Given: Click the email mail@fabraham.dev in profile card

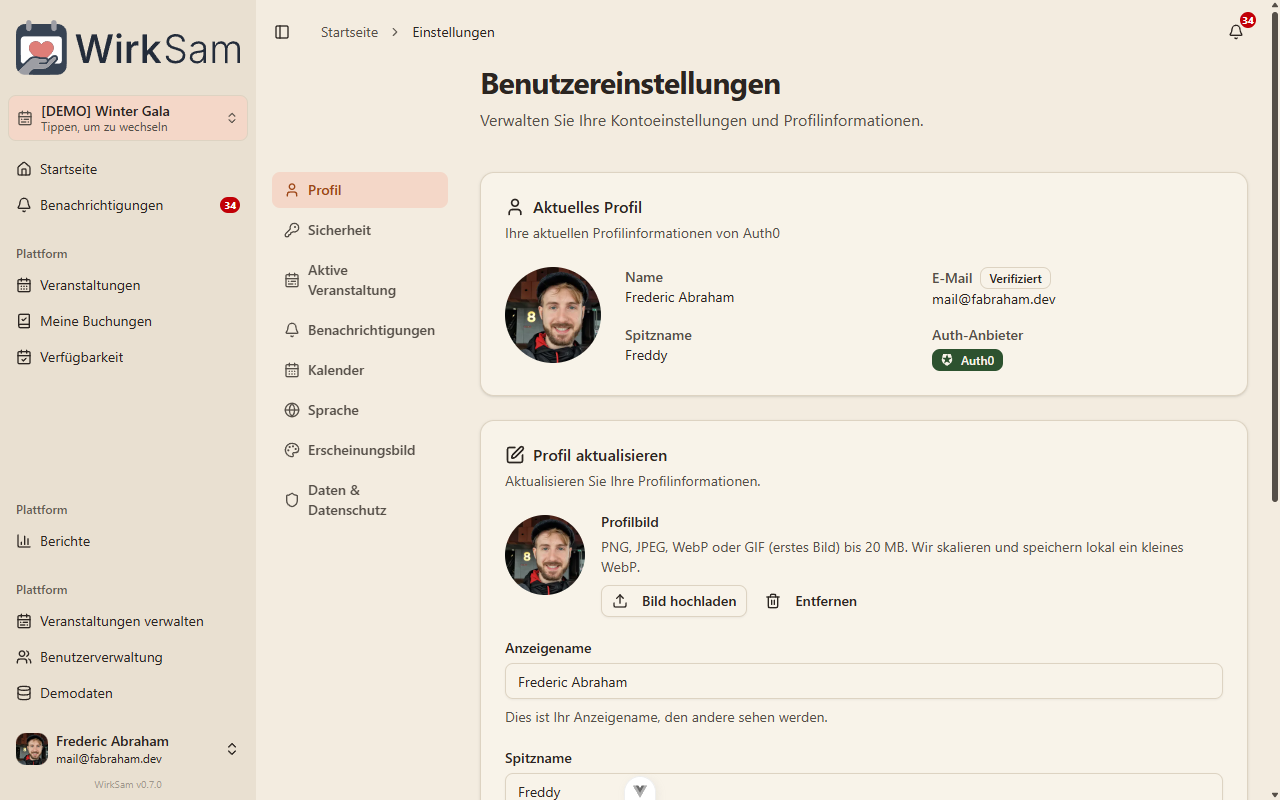Looking at the screenshot, I should point(994,299).
